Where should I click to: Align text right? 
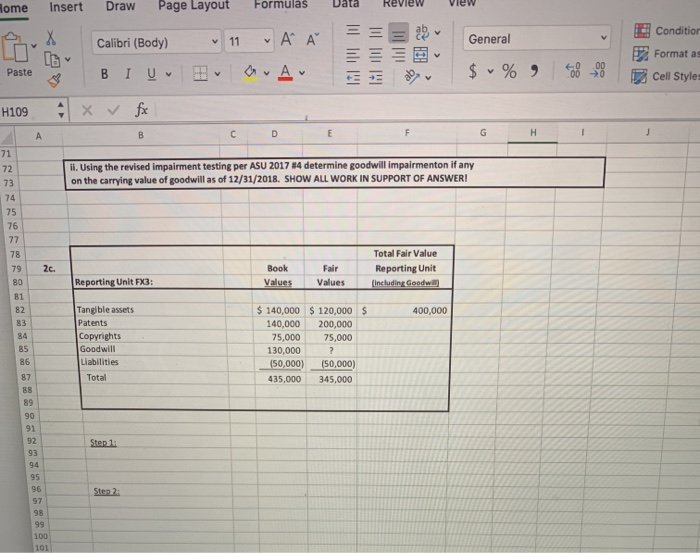pos(398,55)
